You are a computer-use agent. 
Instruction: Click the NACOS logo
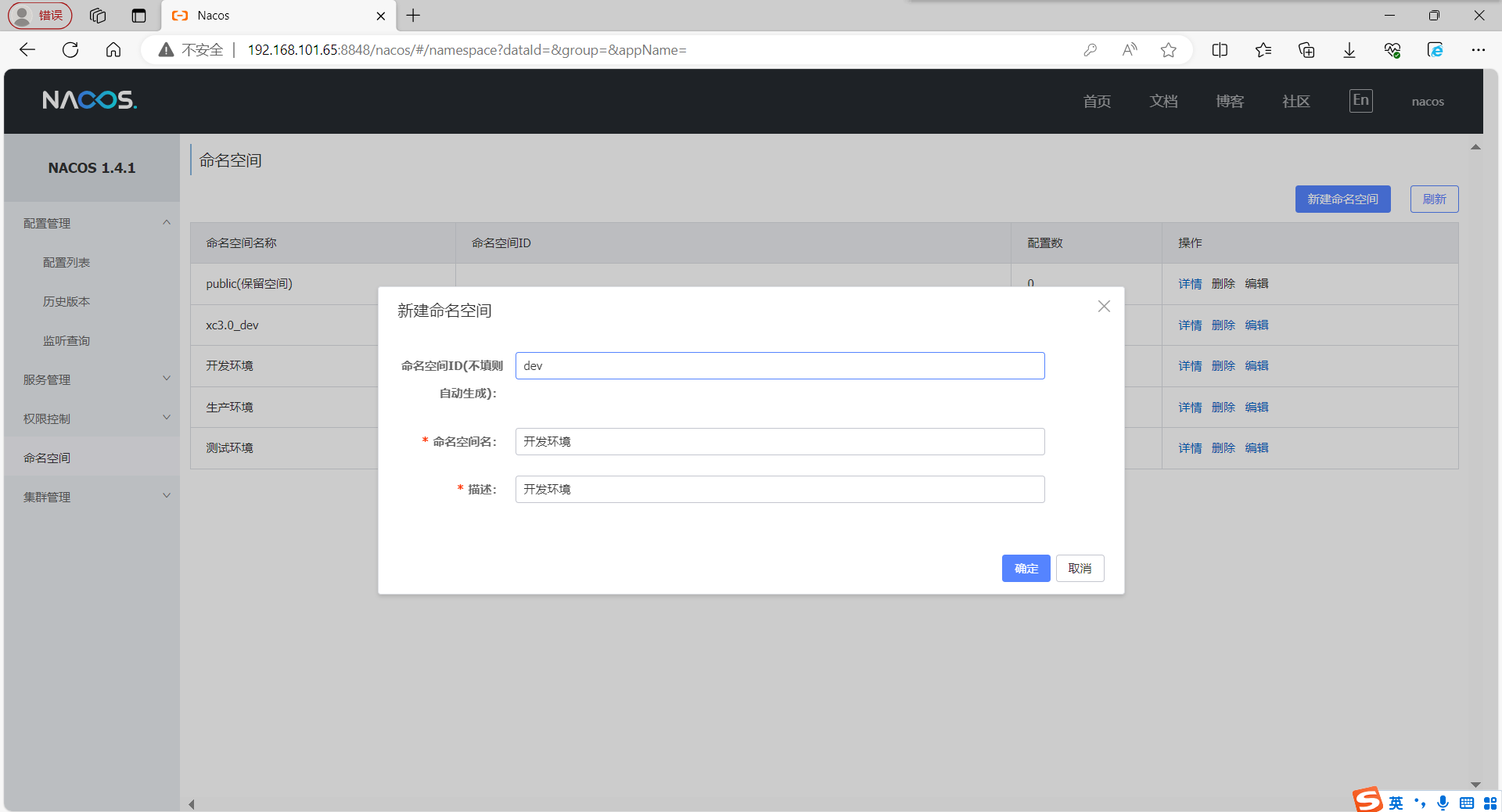click(90, 100)
